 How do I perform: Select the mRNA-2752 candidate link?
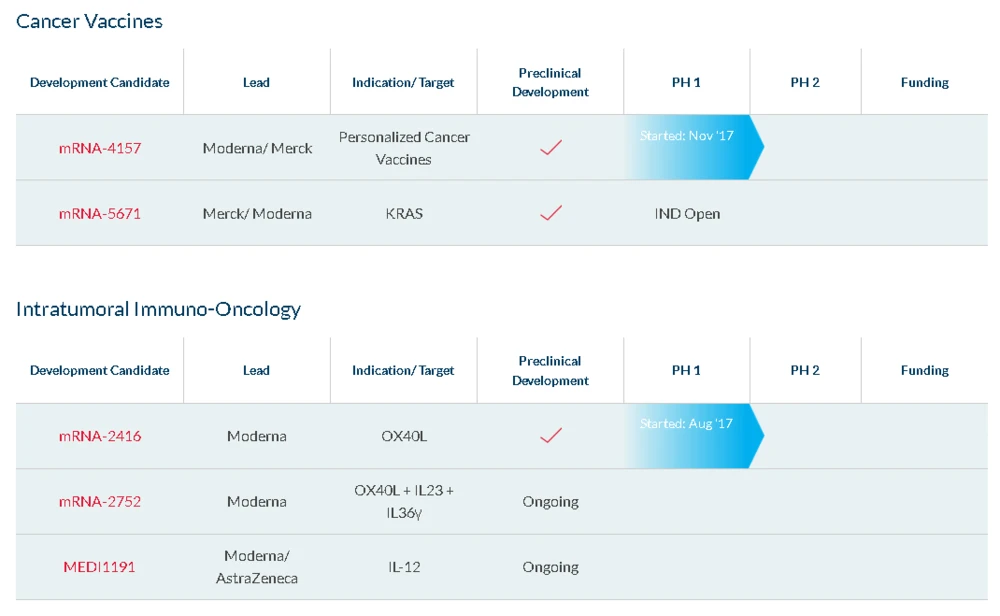pos(99,501)
